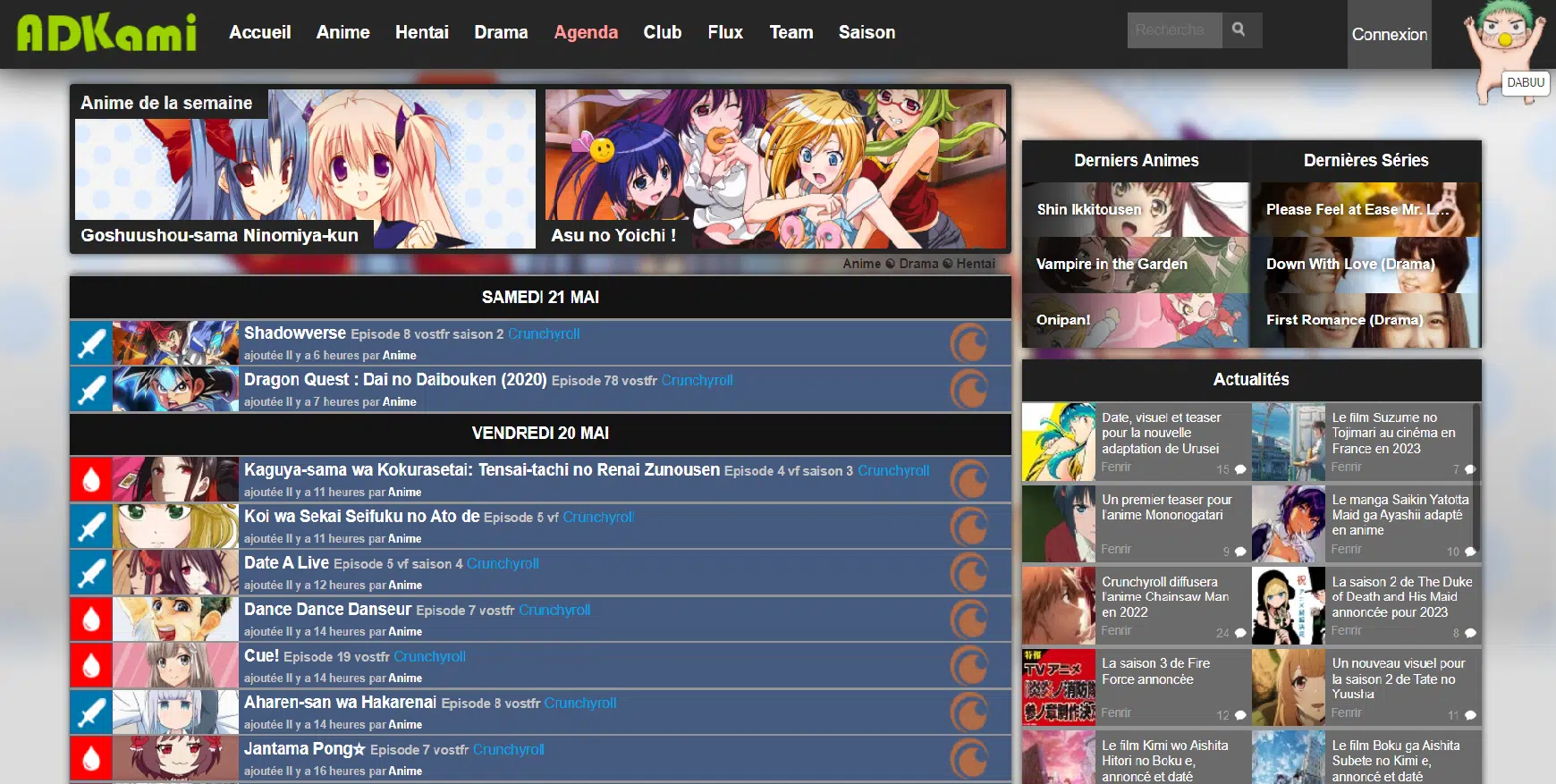This screenshot has height=784, width=1556.
Task: Click Crunchyroll logo icon on Dance Dance Danseur row
Action: click(x=969, y=620)
